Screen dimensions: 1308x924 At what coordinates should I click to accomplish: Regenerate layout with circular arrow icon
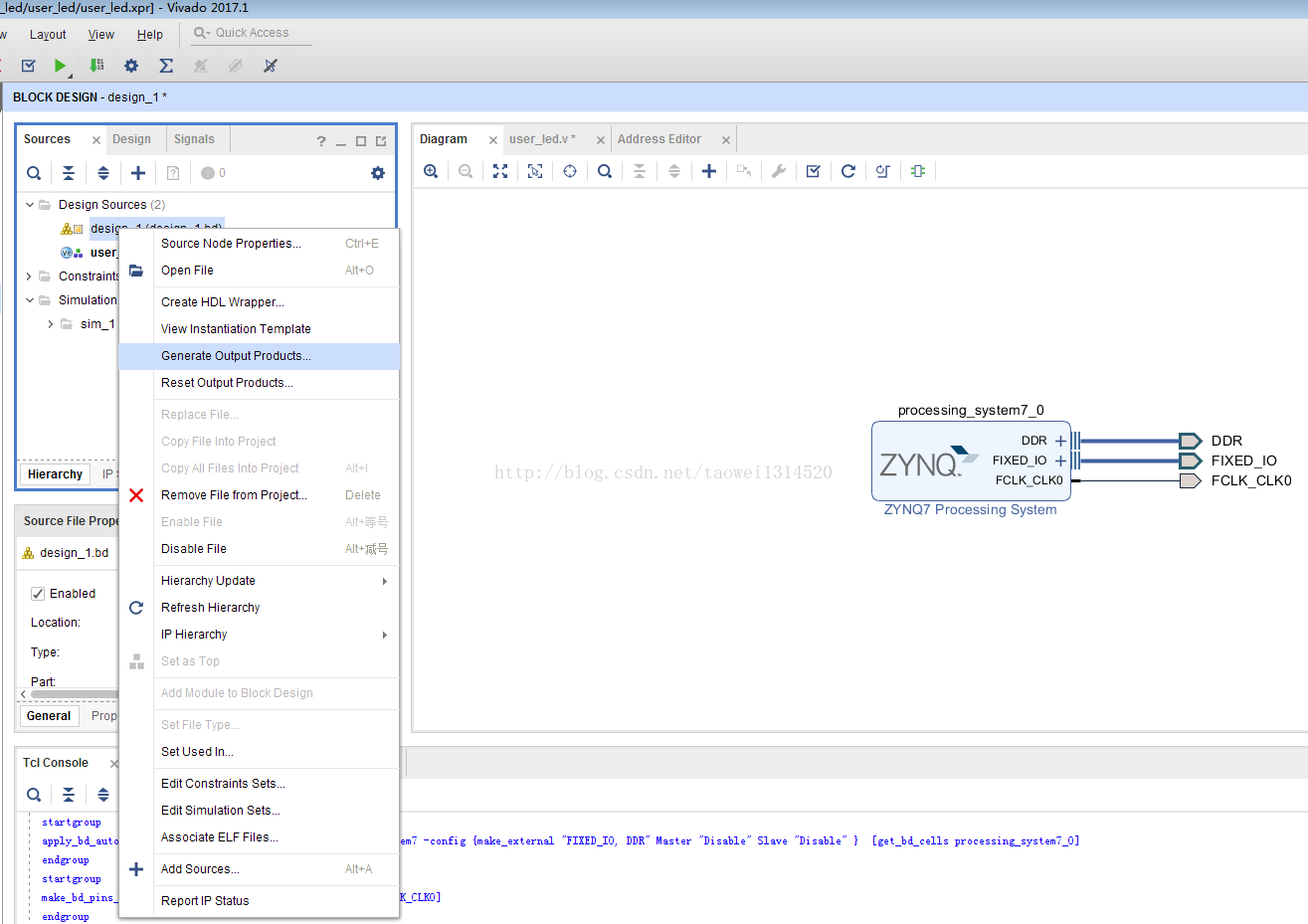coord(848,171)
